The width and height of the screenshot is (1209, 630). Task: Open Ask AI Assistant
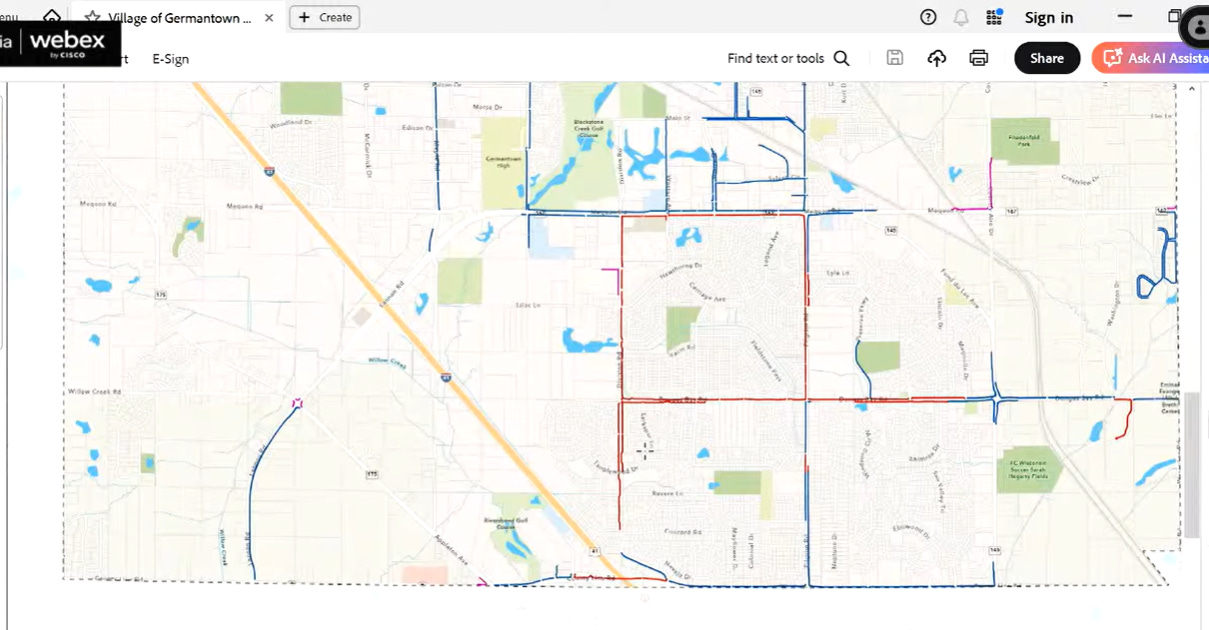tap(1150, 58)
